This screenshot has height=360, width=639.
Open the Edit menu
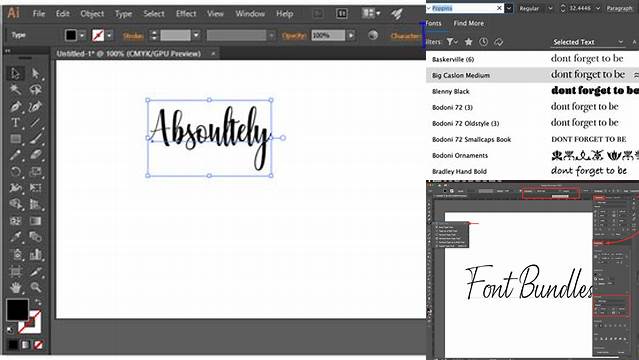pos(62,13)
